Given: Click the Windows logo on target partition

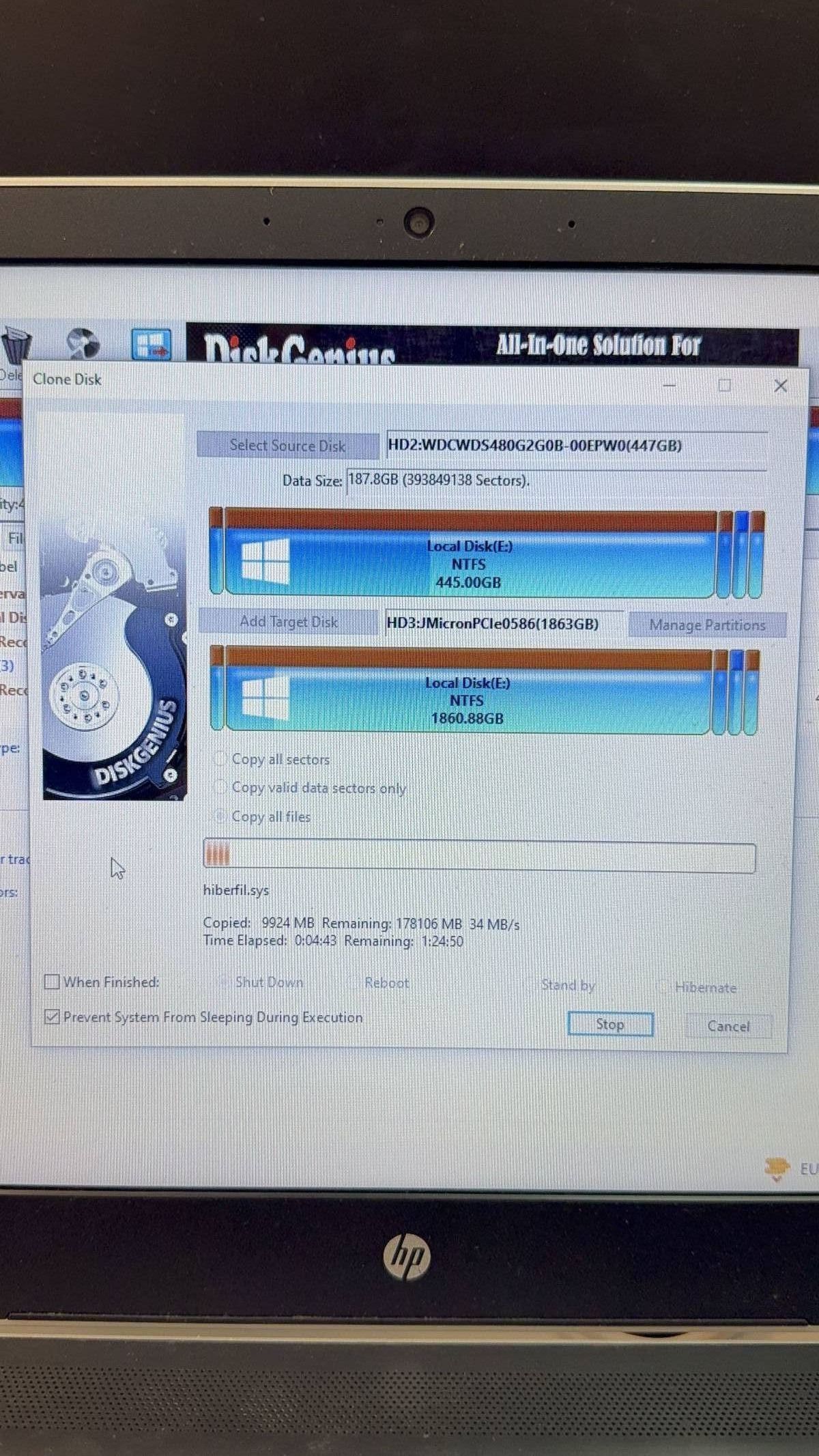Looking at the screenshot, I should click(x=265, y=698).
